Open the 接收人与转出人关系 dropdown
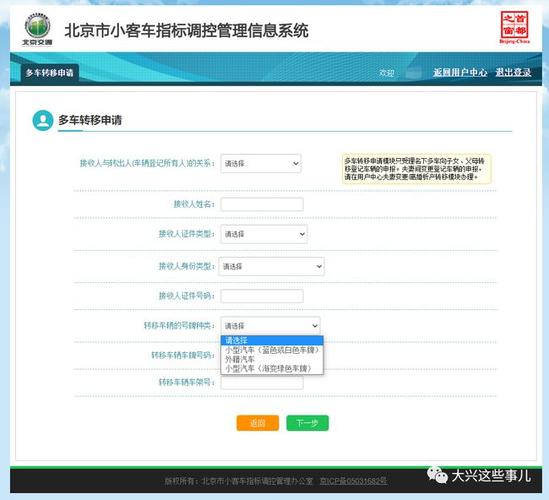Viewport: 549px width, 500px height. pos(261,164)
